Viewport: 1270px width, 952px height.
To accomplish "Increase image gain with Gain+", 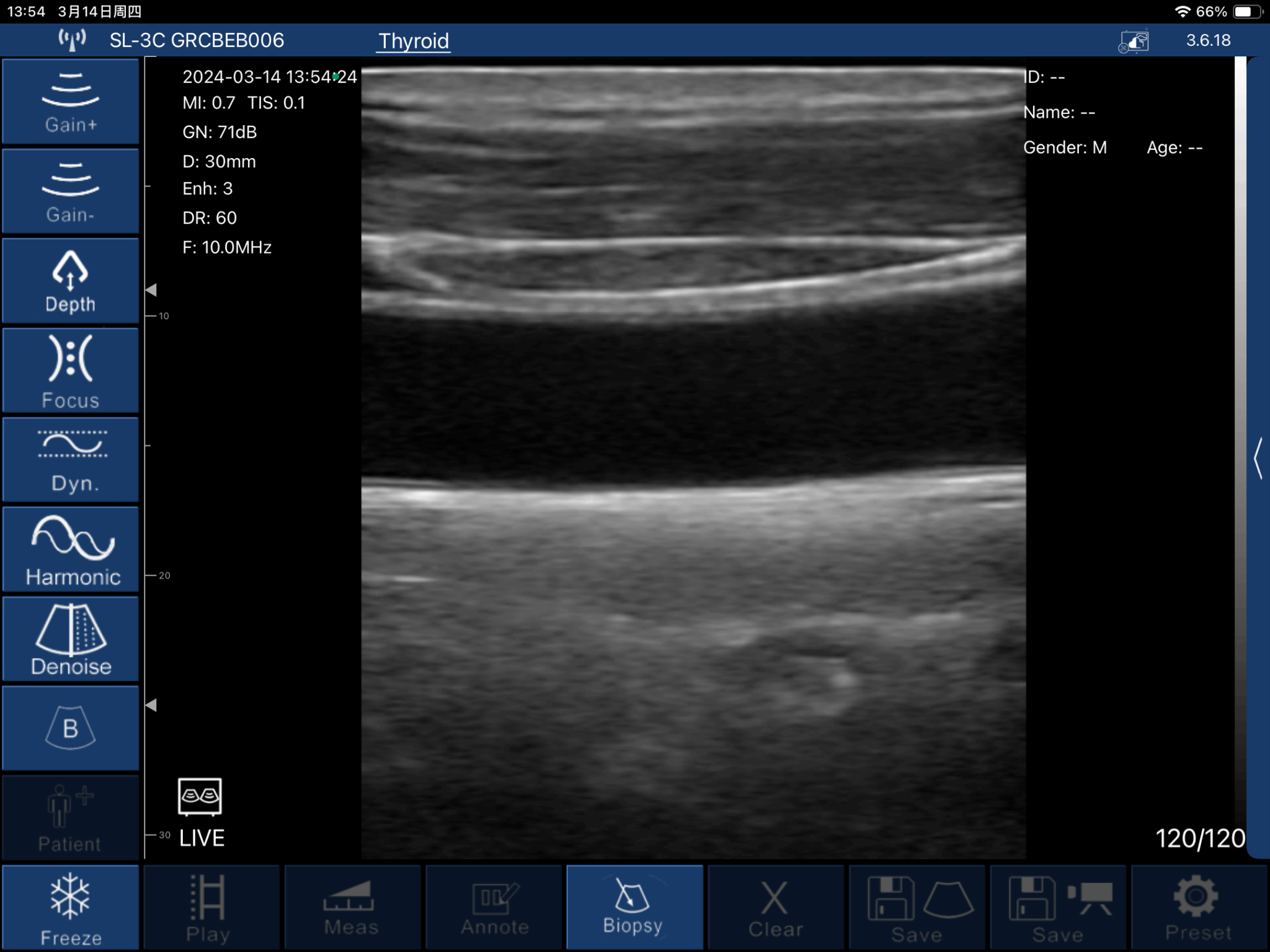I will (x=70, y=102).
